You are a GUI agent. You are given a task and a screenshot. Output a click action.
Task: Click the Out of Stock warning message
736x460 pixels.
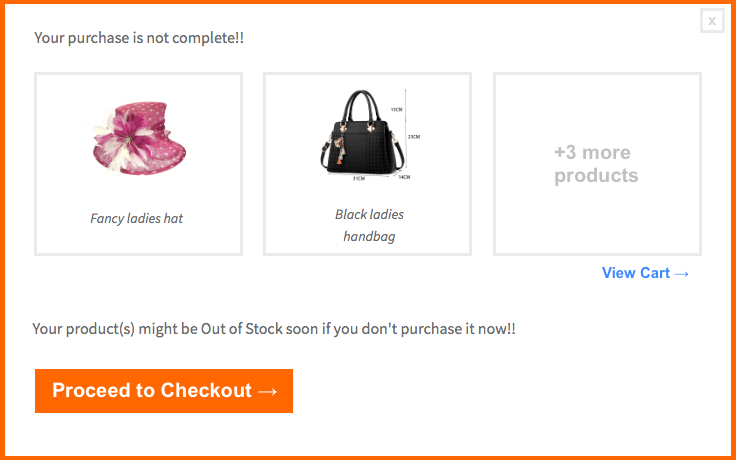click(274, 328)
